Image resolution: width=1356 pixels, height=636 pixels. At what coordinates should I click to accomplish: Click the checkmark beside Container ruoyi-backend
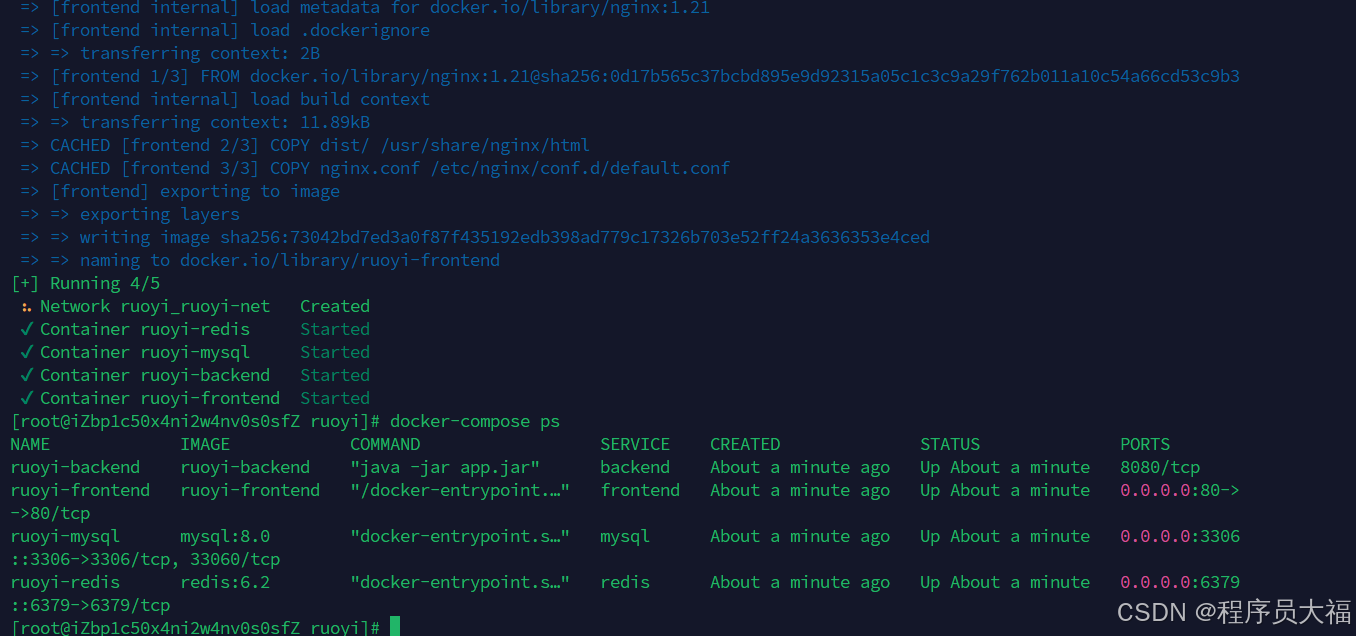[27, 375]
